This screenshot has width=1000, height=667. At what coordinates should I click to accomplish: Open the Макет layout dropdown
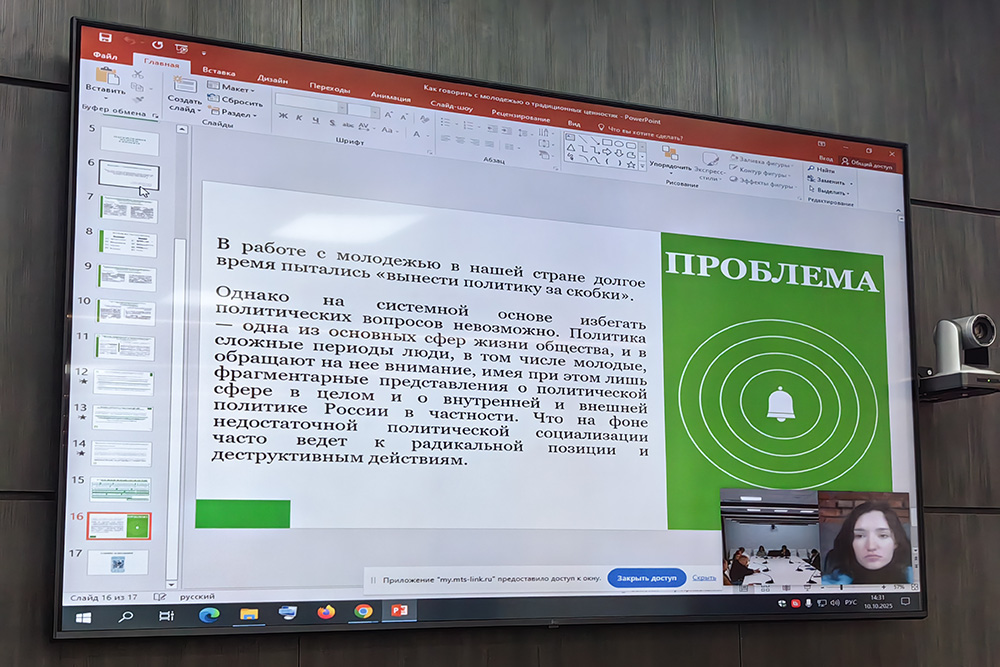[x=231, y=88]
